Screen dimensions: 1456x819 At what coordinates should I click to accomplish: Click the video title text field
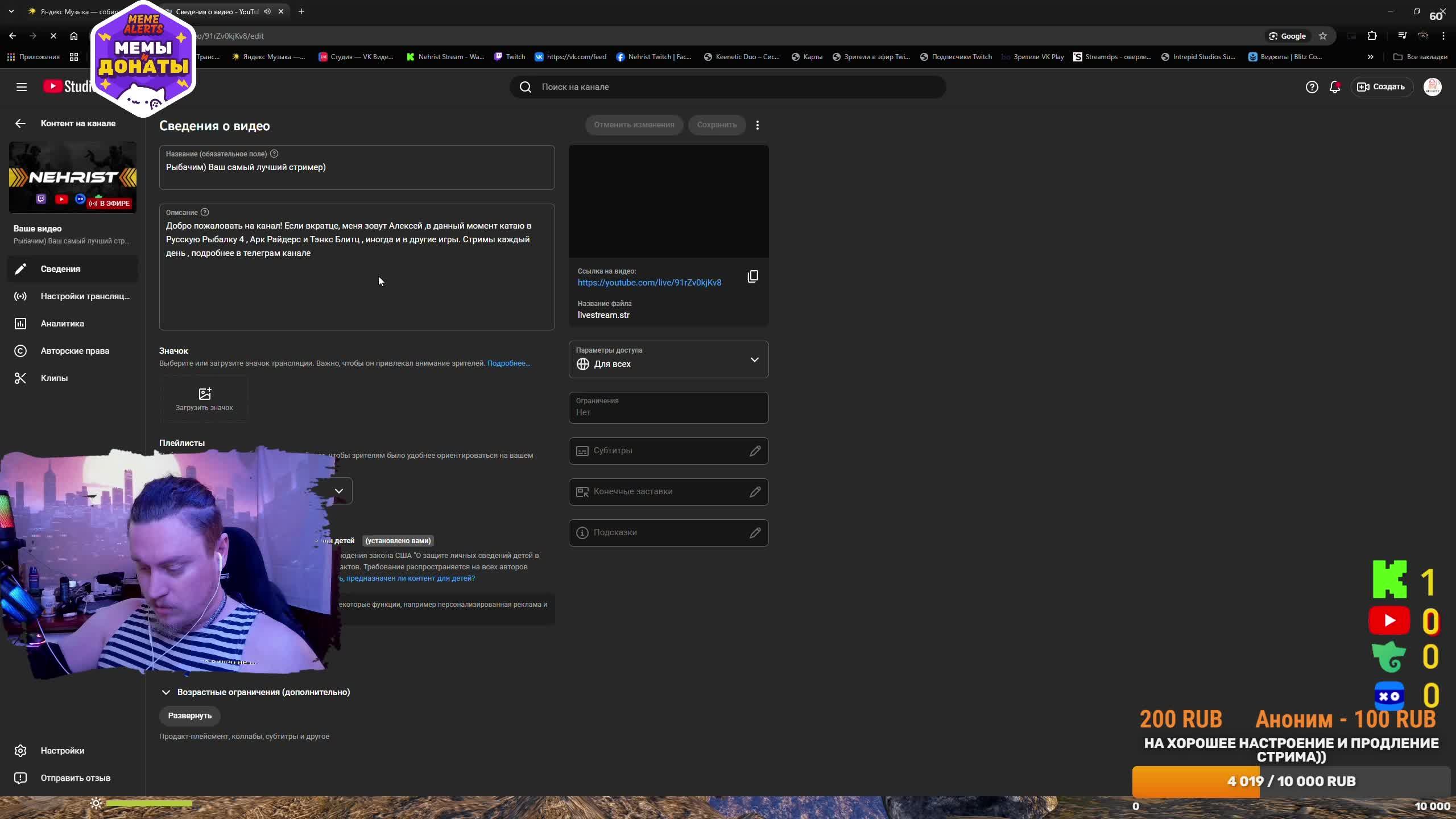(x=357, y=168)
